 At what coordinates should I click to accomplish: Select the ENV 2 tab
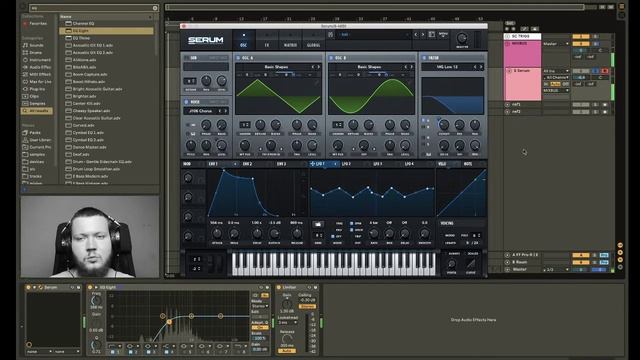tap(247, 164)
